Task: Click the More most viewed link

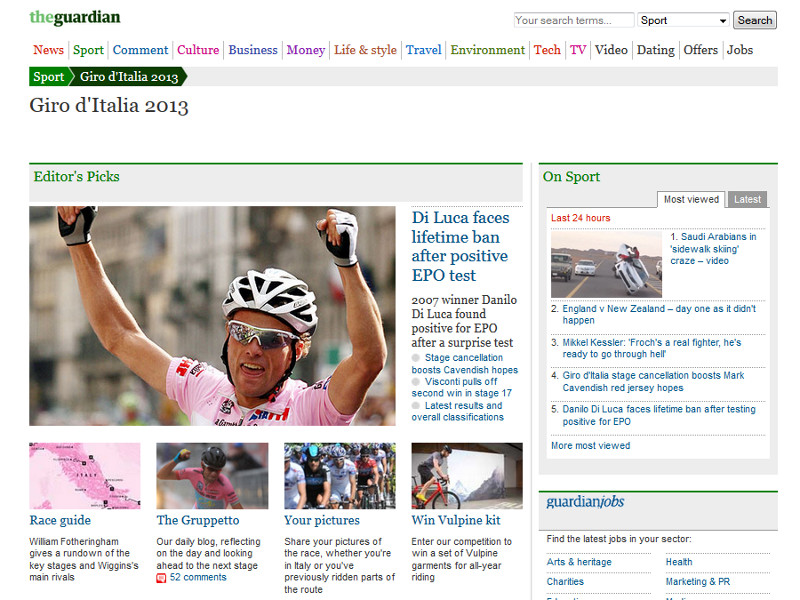Action: [x=590, y=445]
